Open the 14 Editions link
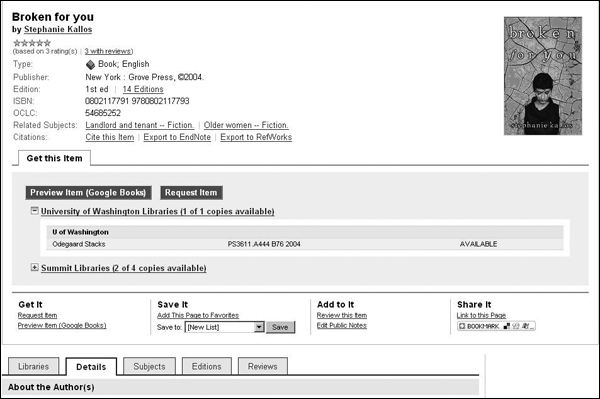This screenshot has height=399, width=600. [x=143, y=89]
